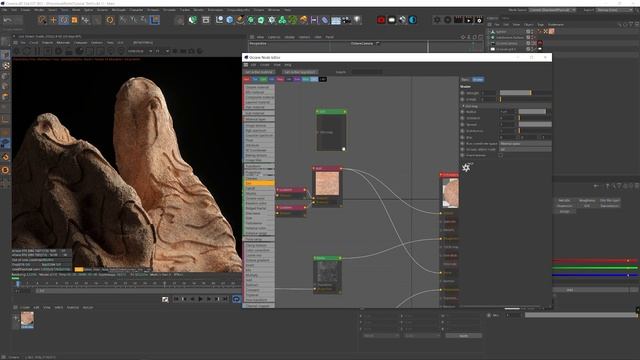Click the Octane logo icon under shader settings
This screenshot has height=360, width=640.
coord(467,167)
